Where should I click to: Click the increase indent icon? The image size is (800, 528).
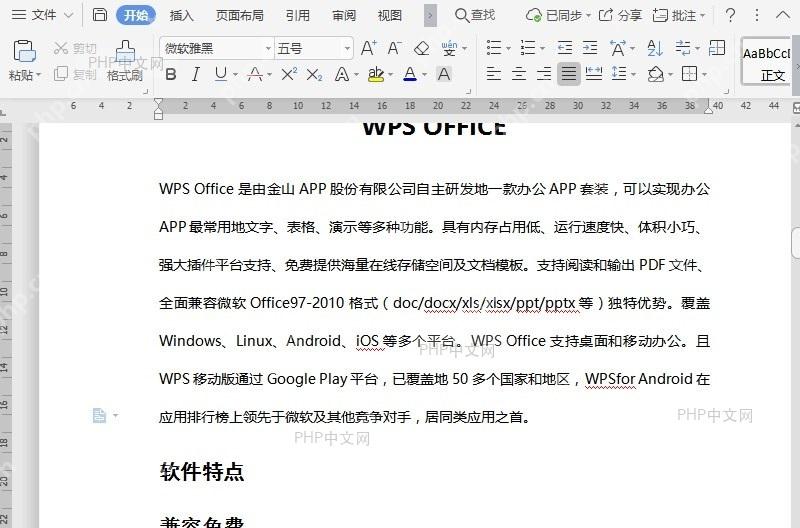tap(590, 48)
